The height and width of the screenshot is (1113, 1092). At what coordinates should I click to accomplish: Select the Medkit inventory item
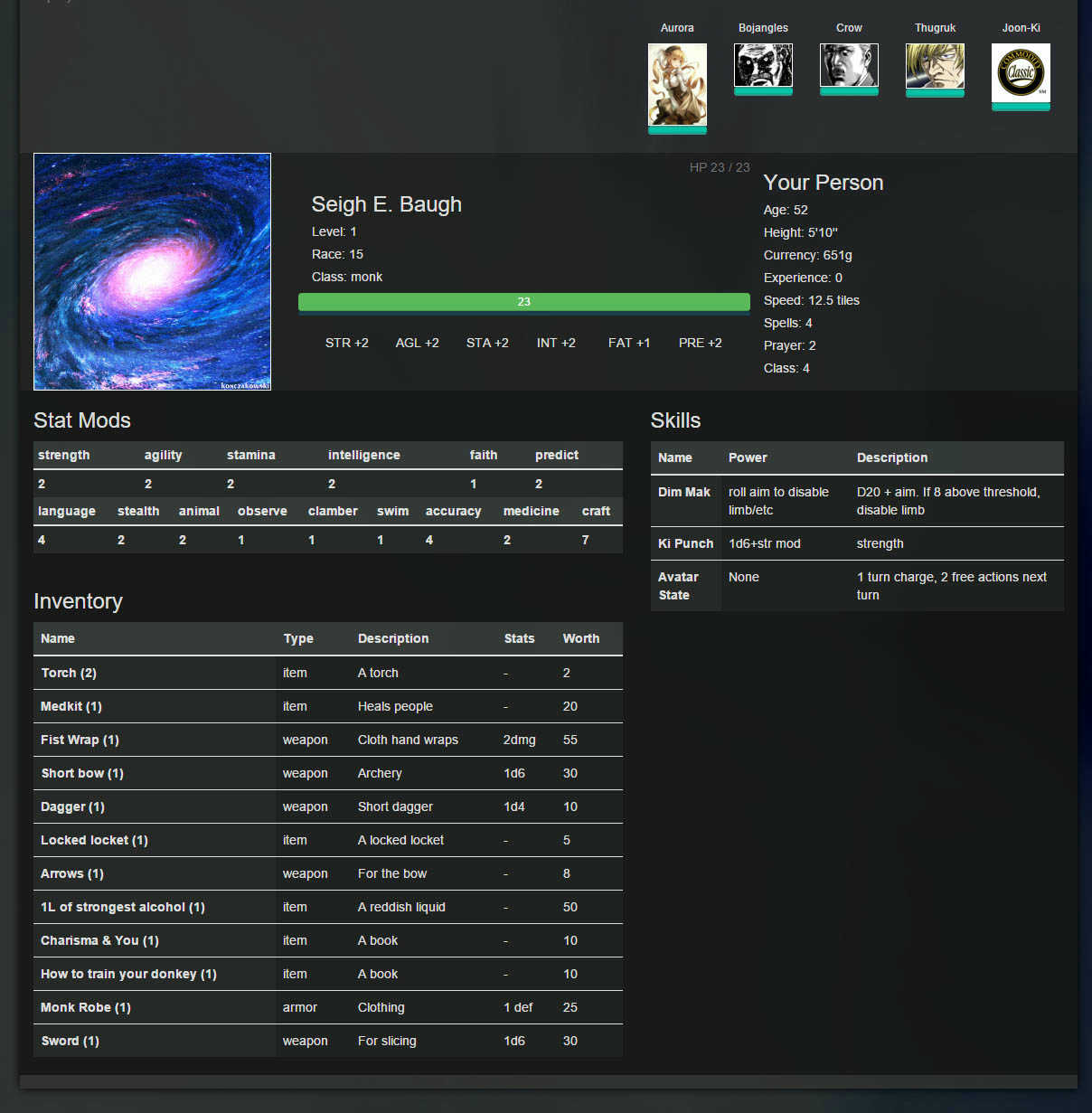[71, 706]
